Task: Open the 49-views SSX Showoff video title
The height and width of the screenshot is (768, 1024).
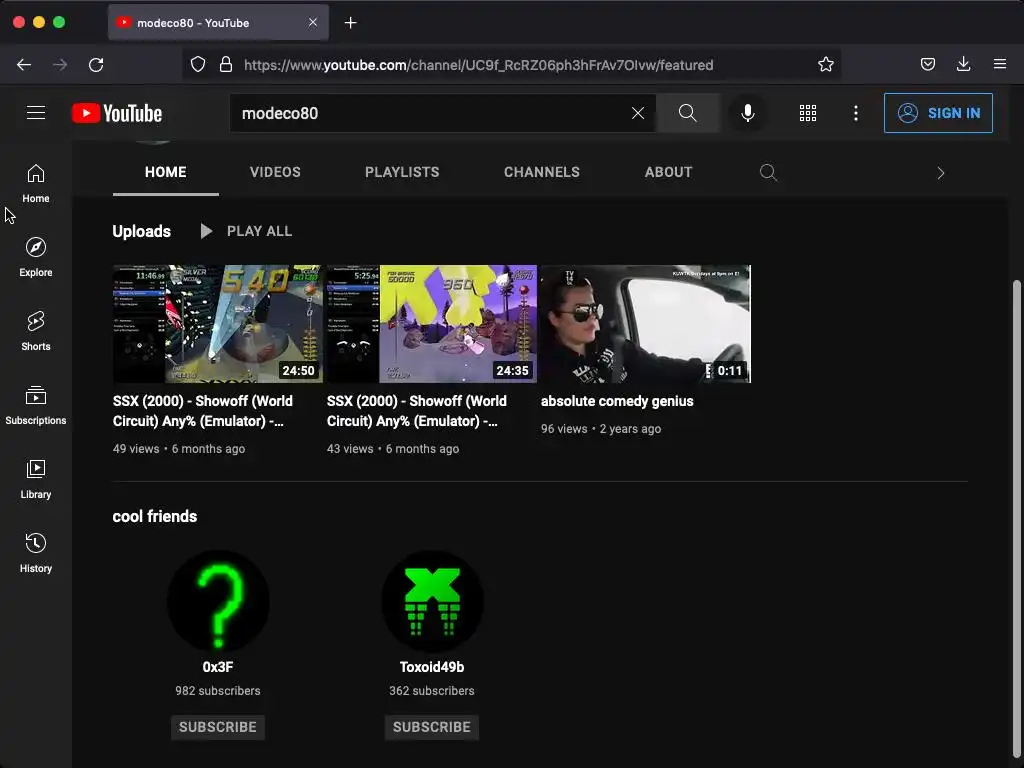Action: (x=203, y=411)
